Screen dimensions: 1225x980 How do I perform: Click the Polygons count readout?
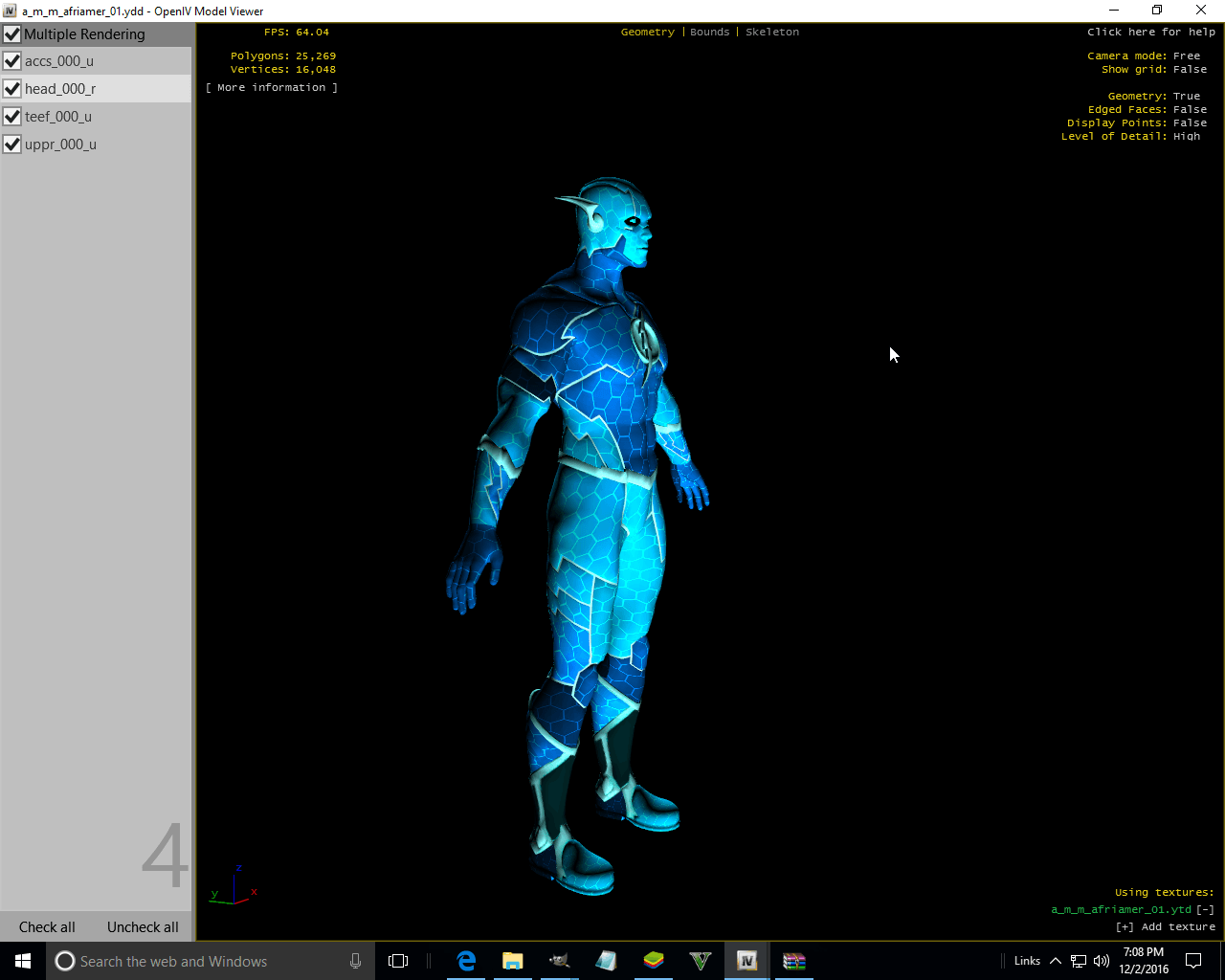283,56
